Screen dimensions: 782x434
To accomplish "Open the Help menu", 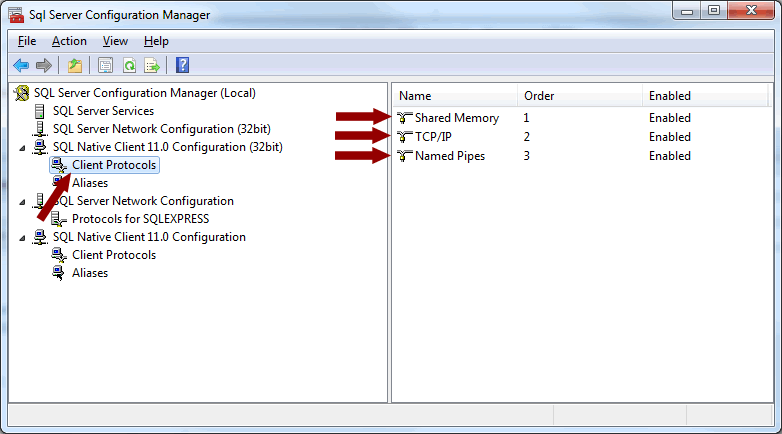I will pos(156,41).
